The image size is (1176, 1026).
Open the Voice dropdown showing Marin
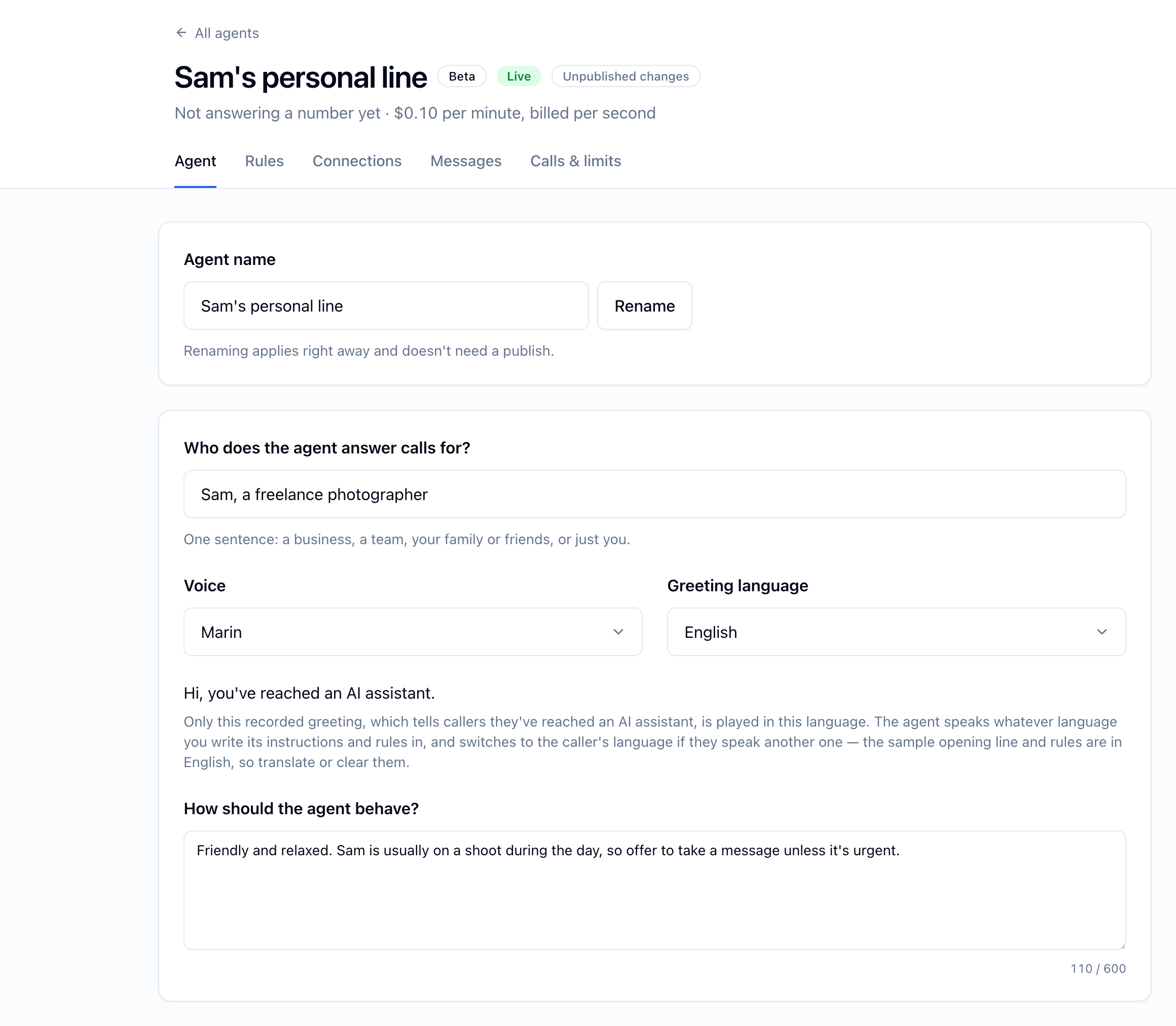click(x=413, y=632)
